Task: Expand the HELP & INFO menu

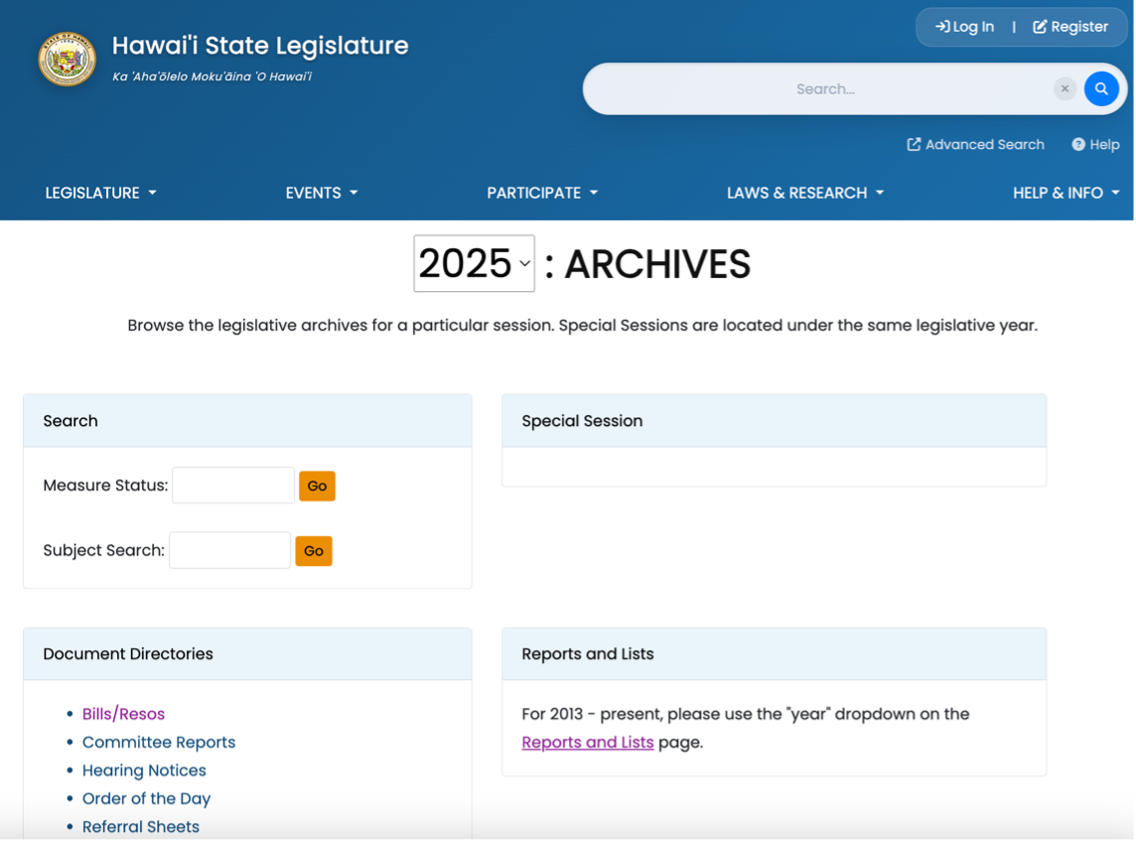Action: click(1066, 193)
